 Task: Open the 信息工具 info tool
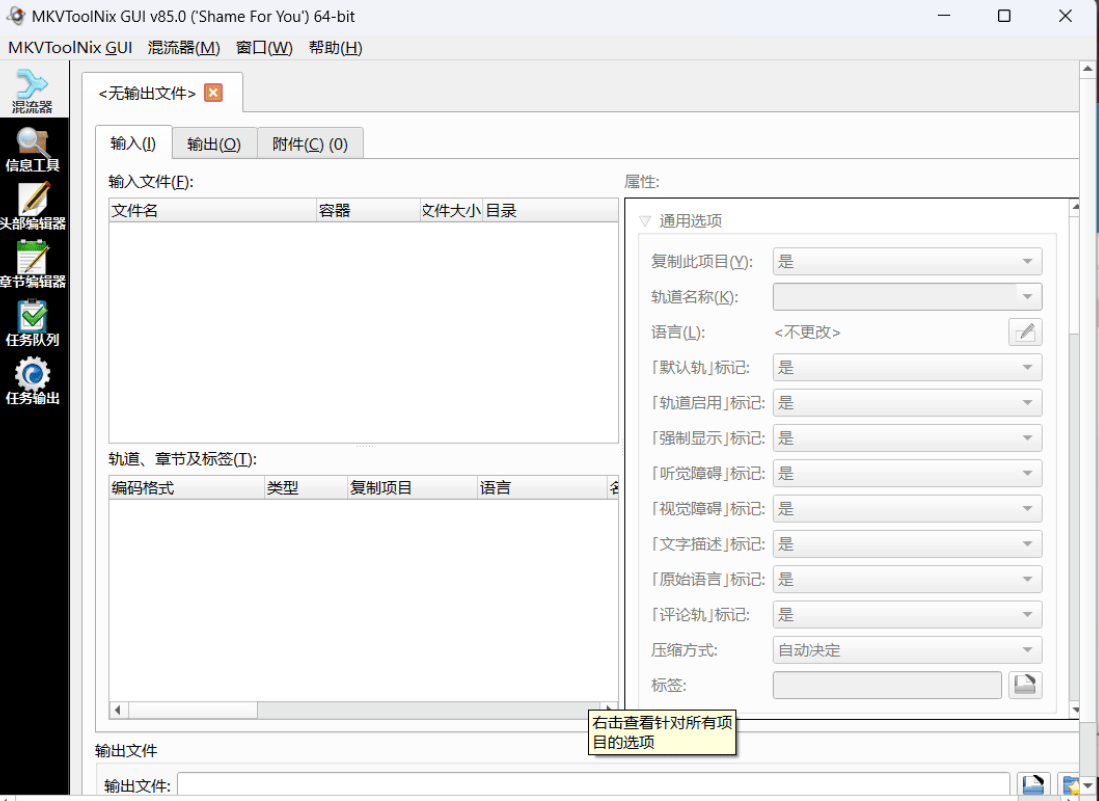pos(32,149)
